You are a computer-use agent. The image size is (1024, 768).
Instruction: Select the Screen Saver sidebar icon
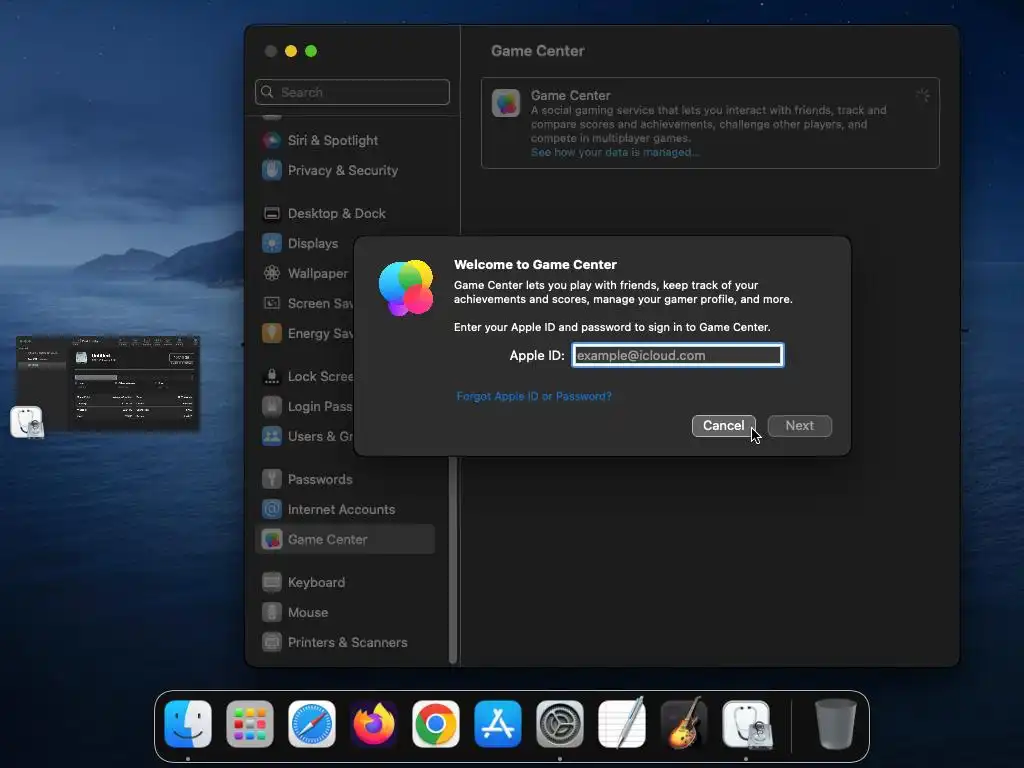click(272, 304)
